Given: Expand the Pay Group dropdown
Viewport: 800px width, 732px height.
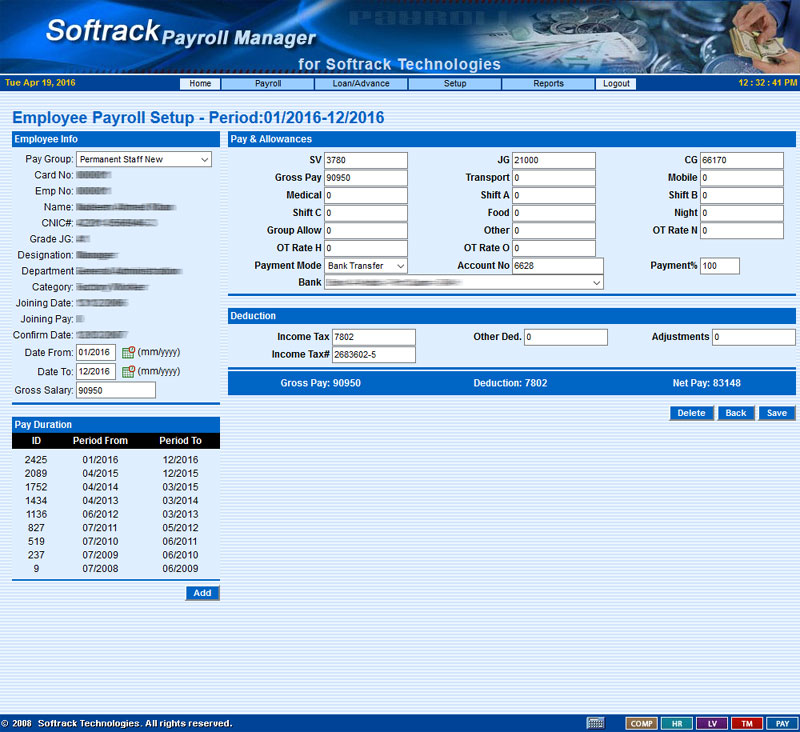Looking at the screenshot, I should (x=144, y=159).
